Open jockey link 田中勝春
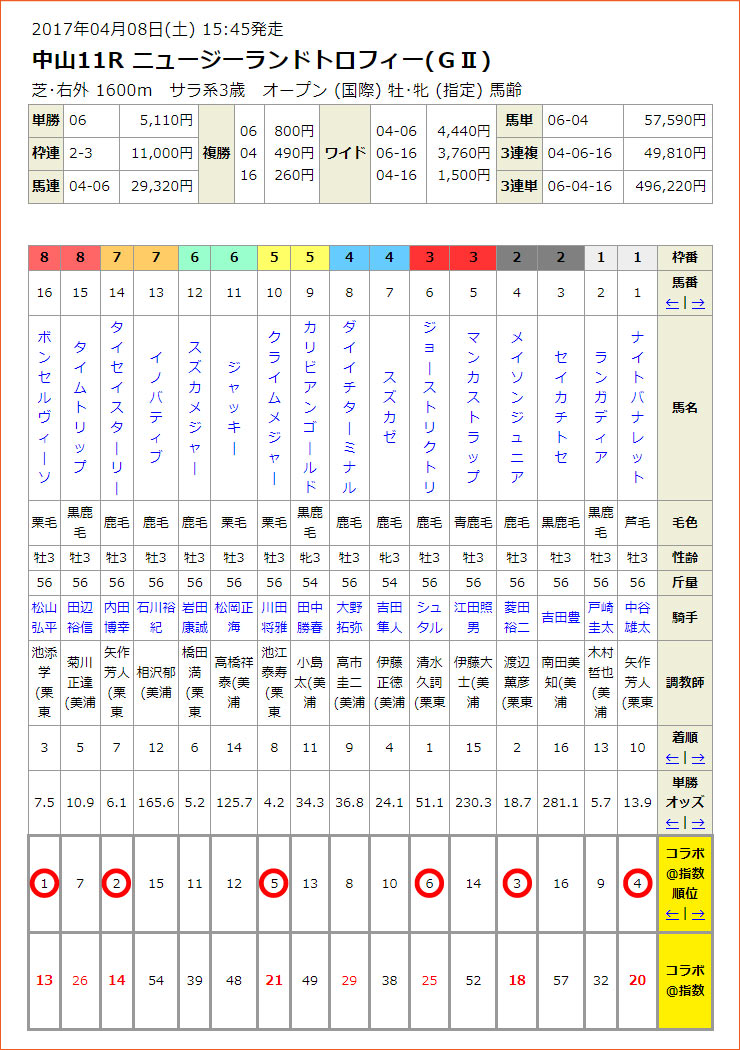This screenshot has height=1050, width=740. pos(310,617)
